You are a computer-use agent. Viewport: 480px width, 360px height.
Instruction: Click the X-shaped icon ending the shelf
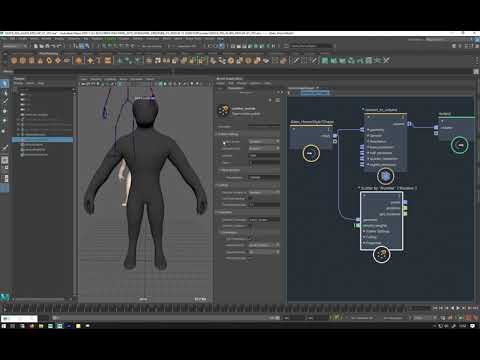[386, 60]
